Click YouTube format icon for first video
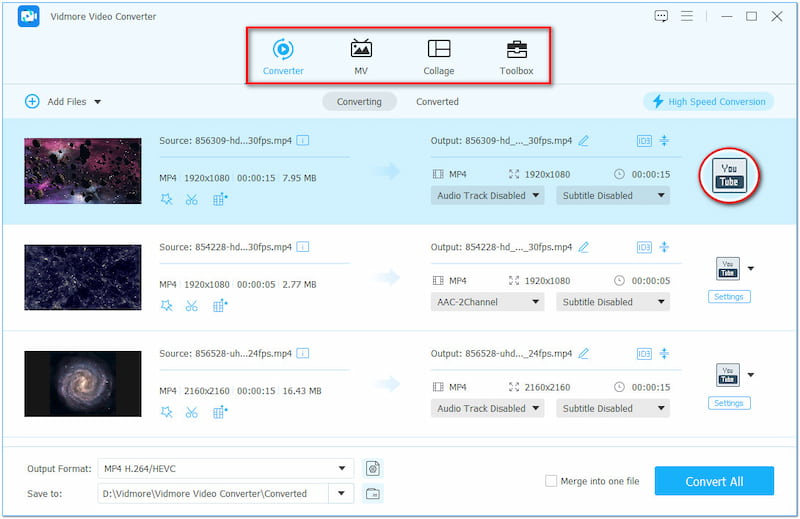This screenshot has width=800, height=519. pos(729,177)
